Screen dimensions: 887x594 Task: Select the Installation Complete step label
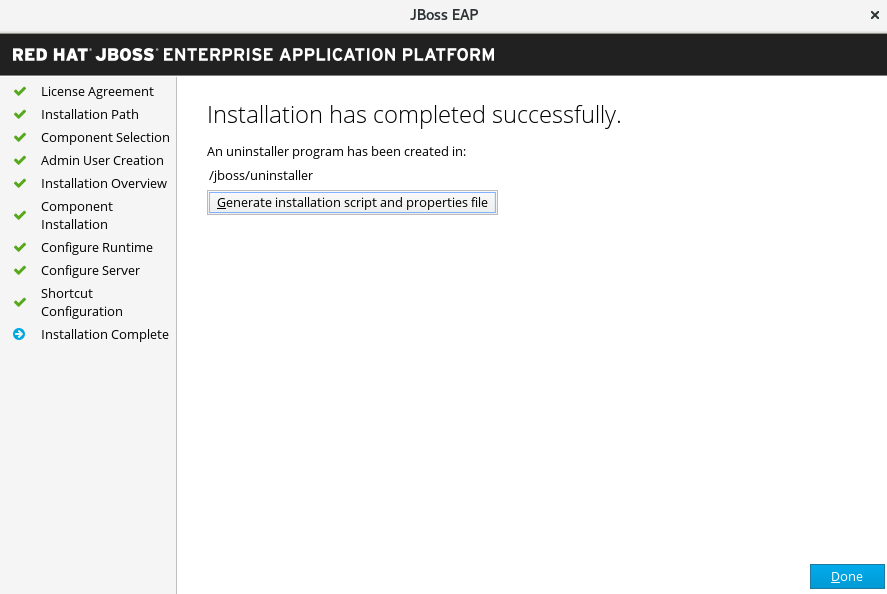tap(104, 335)
